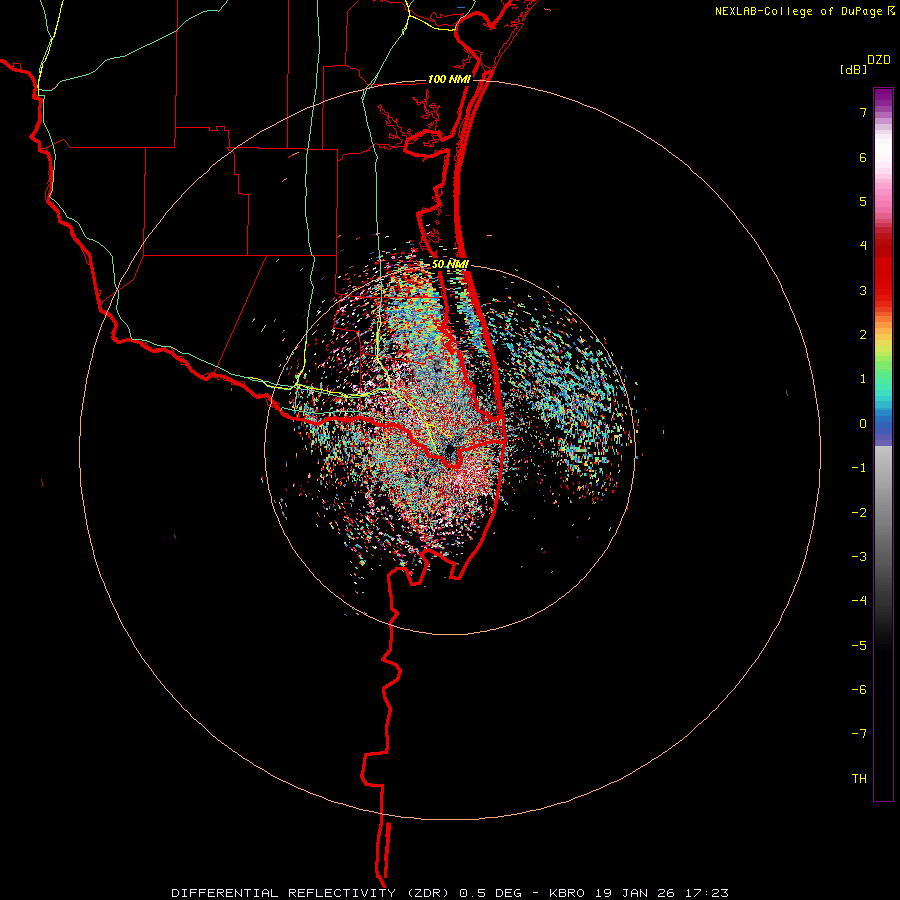The width and height of the screenshot is (900, 900).
Task: Click the -3 label on color scale
Action: point(859,556)
